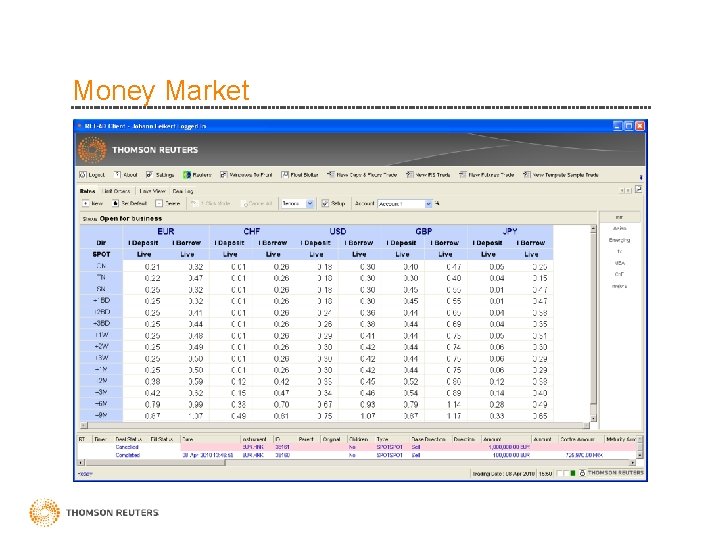Click the deal blotter horizontal scrollbar
The width and height of the screenshot is (720, 540).
(357, 463)
